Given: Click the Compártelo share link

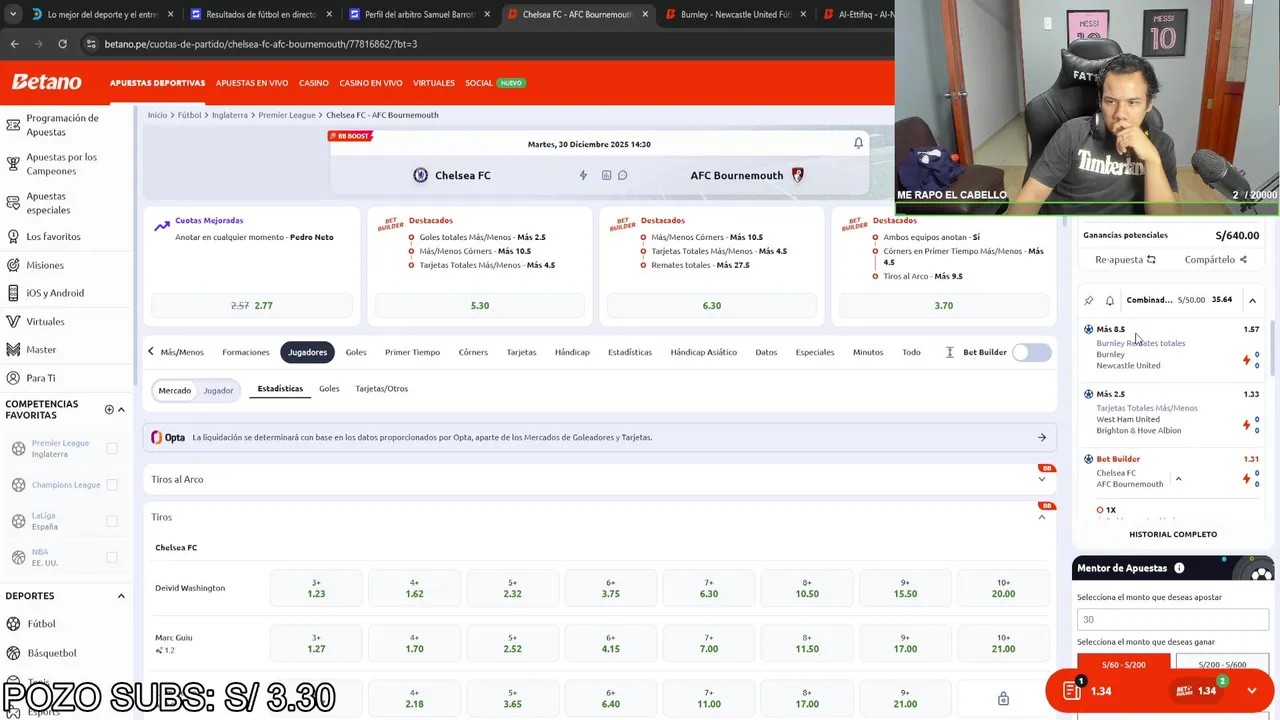Looking at the screenshot, I should [1215, 259].
